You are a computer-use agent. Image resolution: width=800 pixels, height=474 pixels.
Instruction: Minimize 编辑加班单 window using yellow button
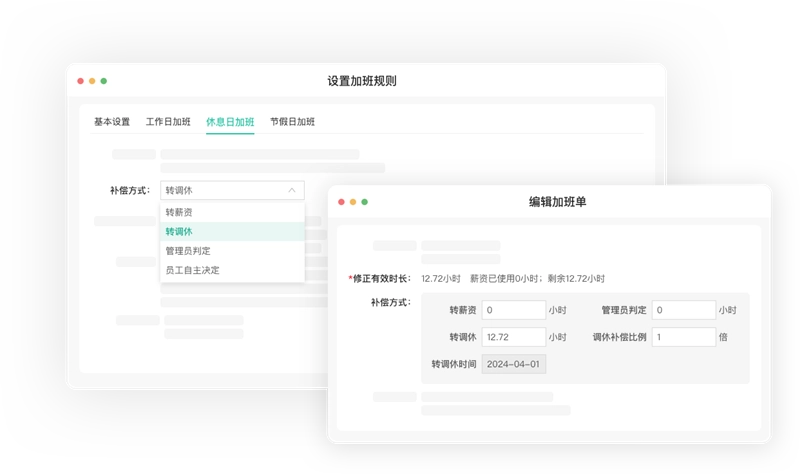tap(353, 201)
